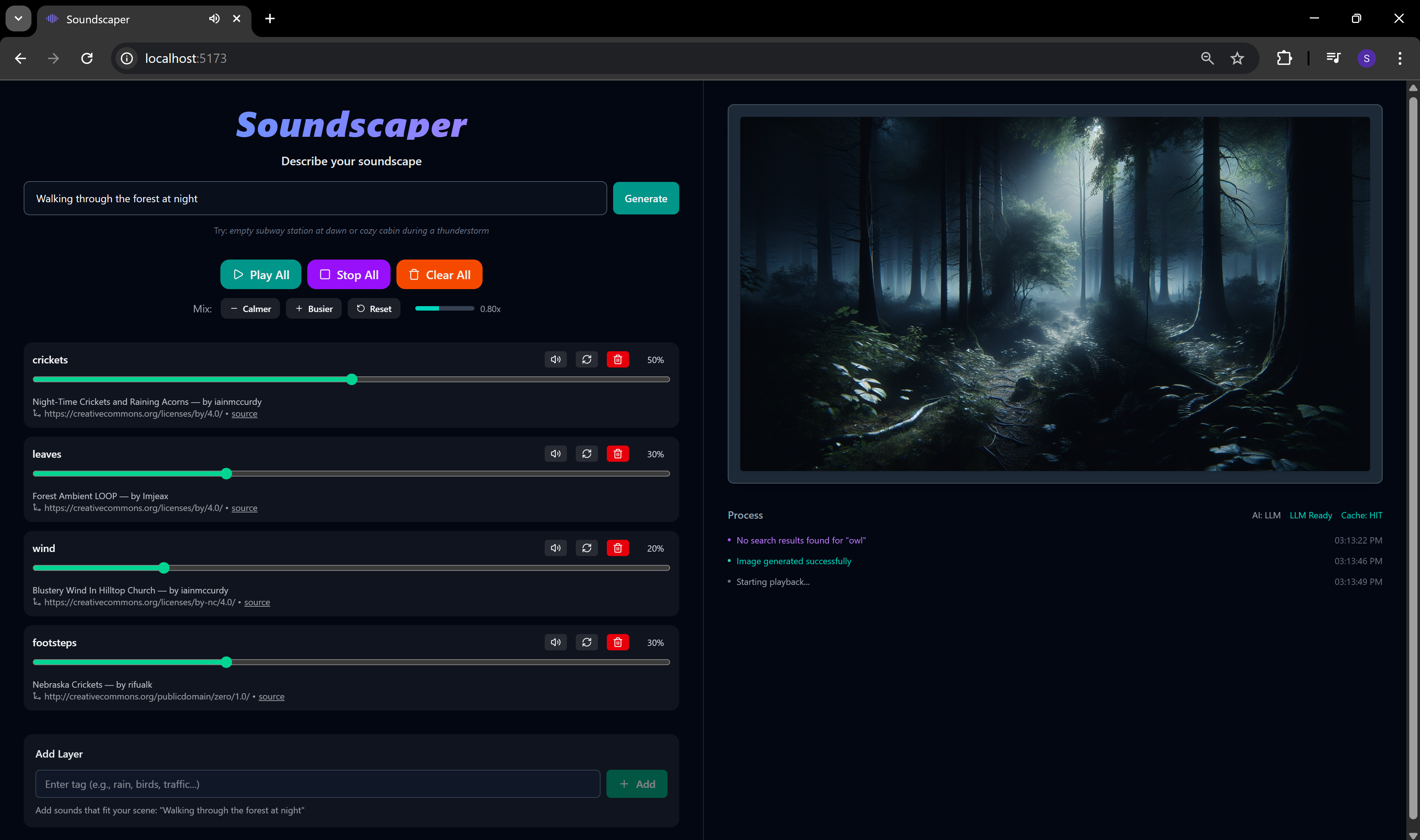
Task: Delete the footsteps layer
Action: pos(618,642)
